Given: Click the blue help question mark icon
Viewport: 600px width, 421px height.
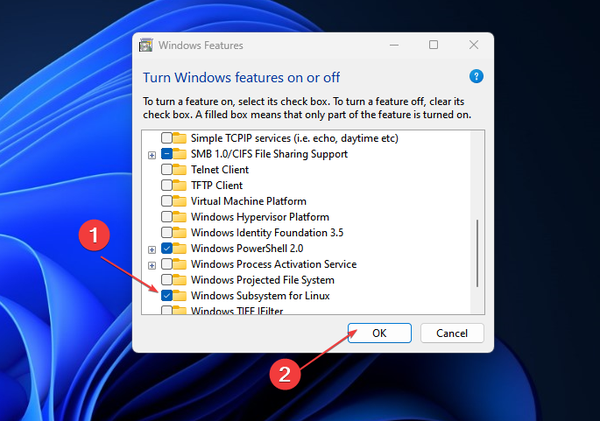Looking at the screenshot, I should click(476, 77).
